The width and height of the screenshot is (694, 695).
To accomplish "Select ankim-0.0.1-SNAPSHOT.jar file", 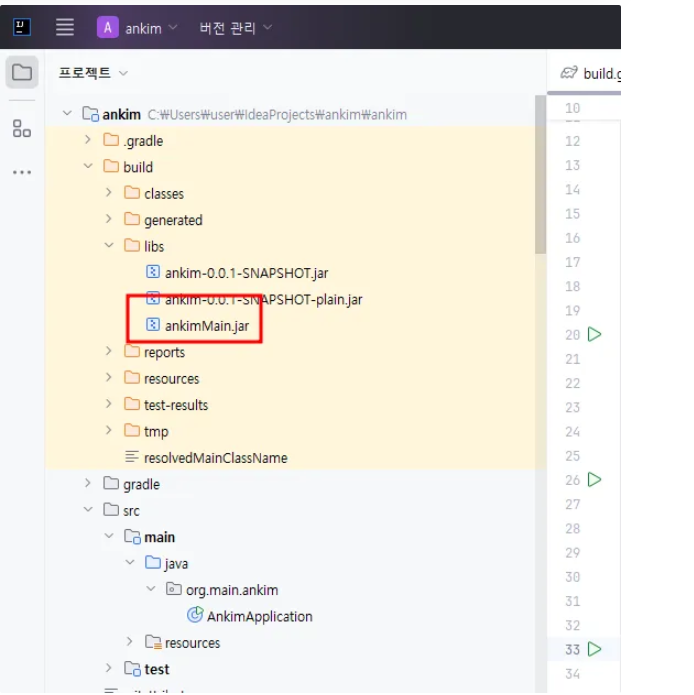I will [246, 273].
